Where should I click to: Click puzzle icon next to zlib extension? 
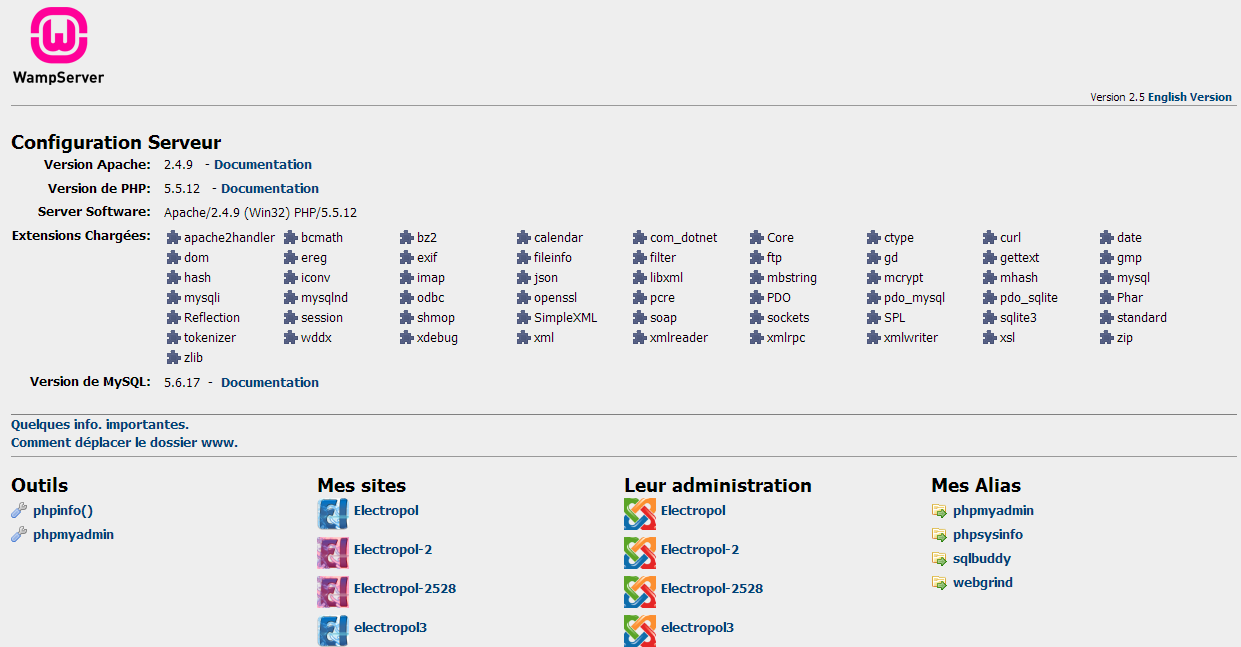(174, 358)
